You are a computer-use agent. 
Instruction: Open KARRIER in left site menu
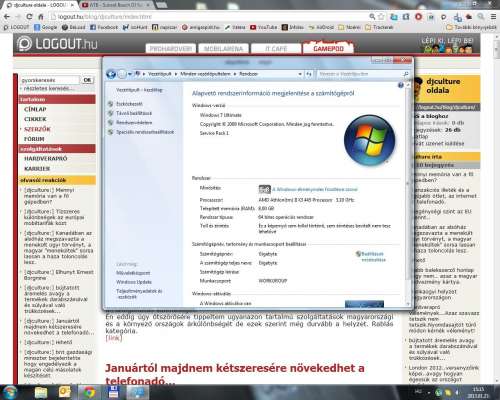pos(37,169)
